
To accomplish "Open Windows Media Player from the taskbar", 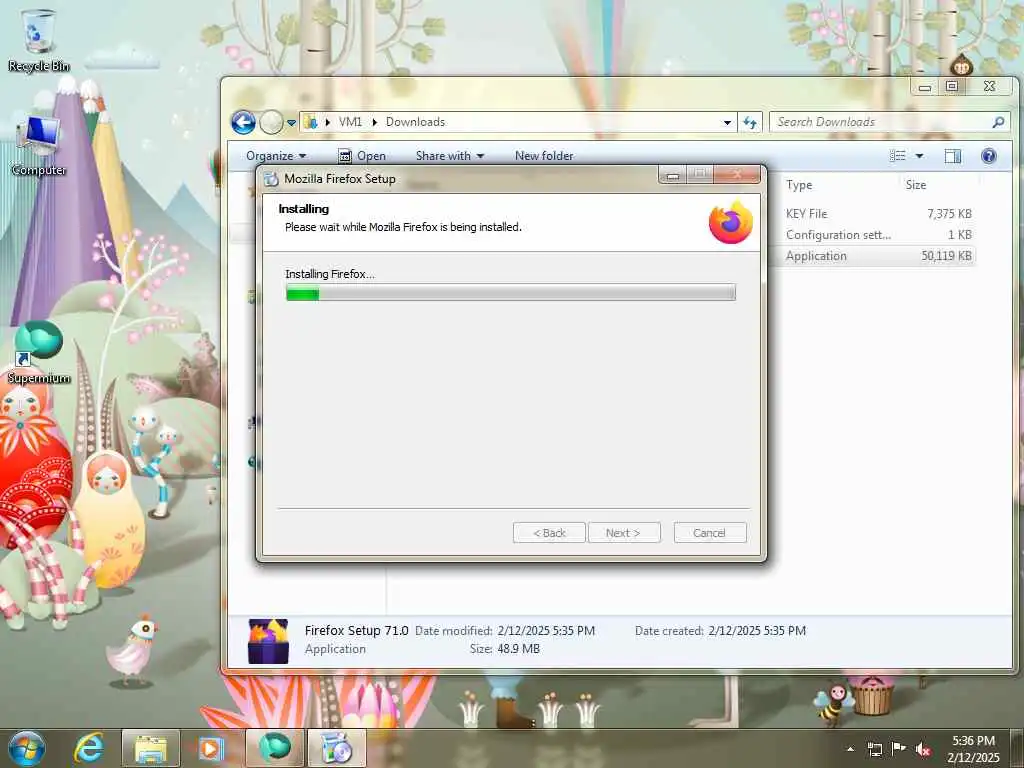I will (x=211, y=748).
